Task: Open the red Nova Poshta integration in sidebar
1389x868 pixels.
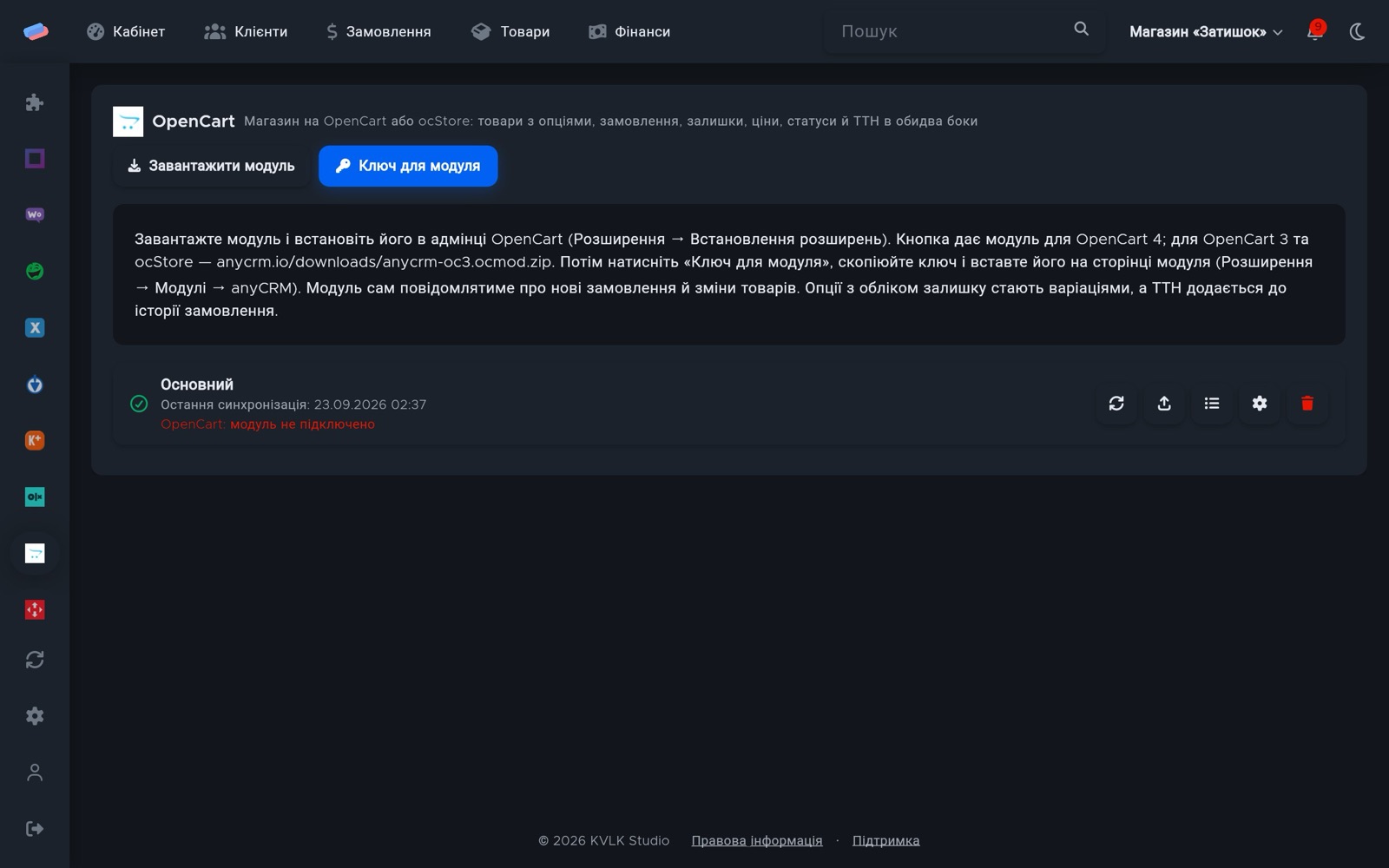Action: click(35, 610)
